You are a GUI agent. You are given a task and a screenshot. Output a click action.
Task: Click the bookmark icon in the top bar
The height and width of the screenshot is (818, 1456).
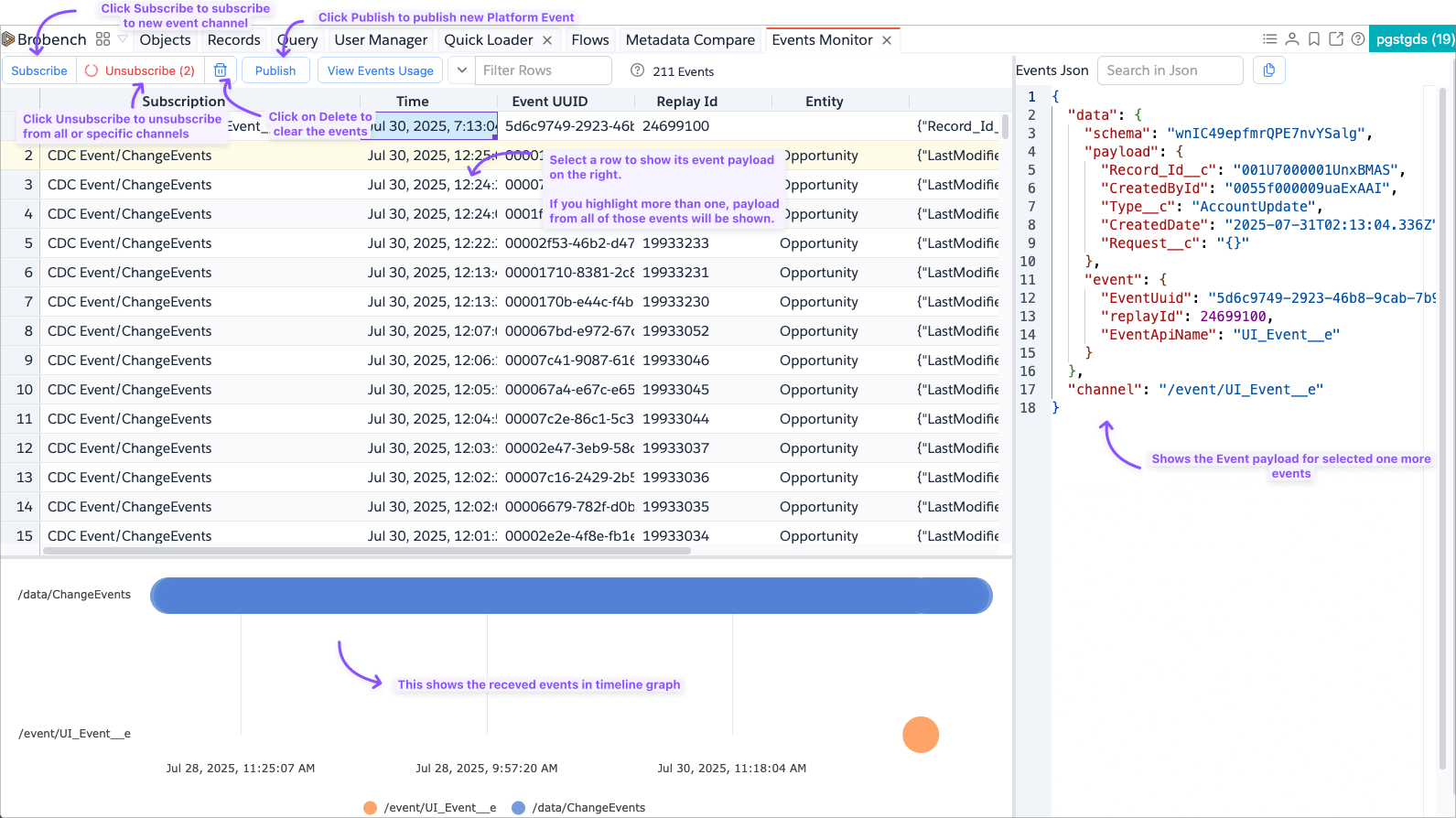point(1313,39)
